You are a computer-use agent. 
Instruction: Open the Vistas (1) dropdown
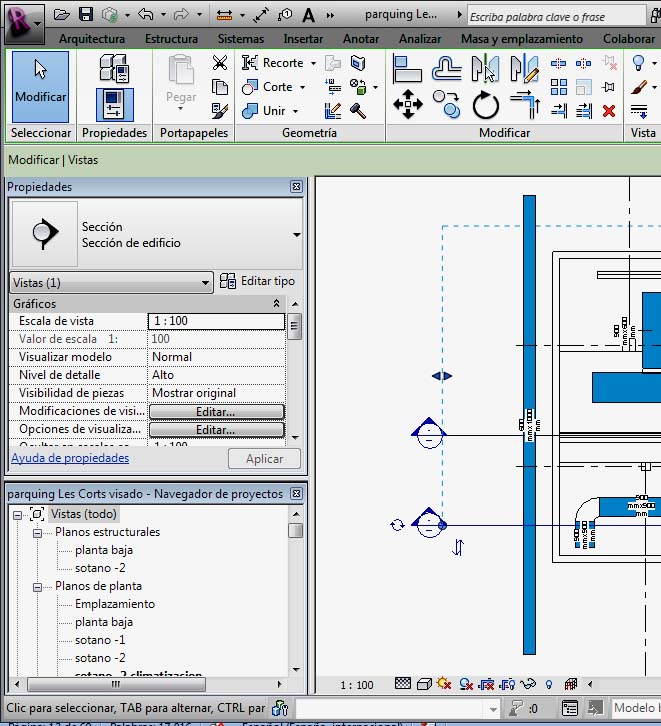[x=110, y=283]
